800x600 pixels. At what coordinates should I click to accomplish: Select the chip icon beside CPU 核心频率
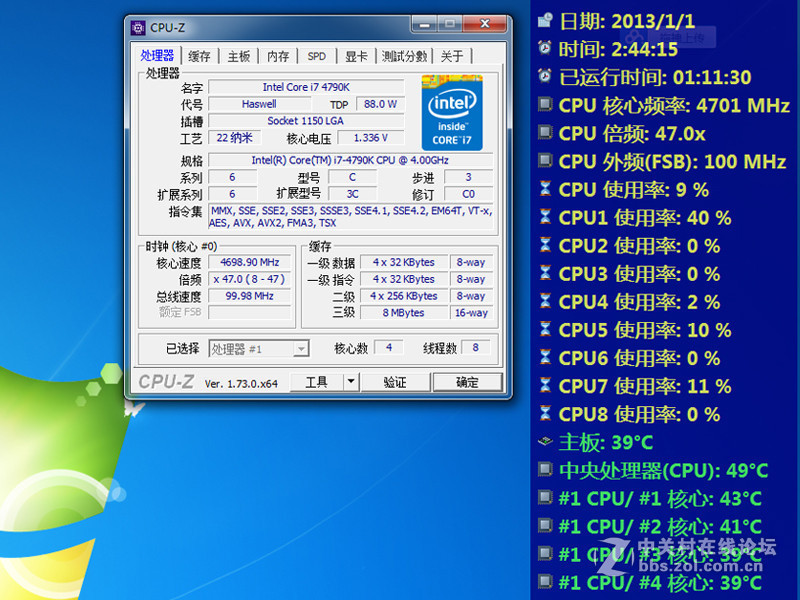click(x=545, y=105)
